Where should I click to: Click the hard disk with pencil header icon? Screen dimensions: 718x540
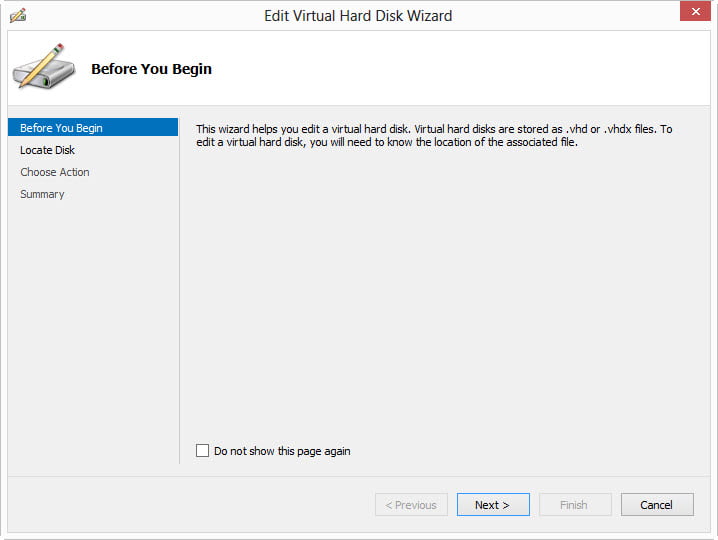(x=44, y=67)
